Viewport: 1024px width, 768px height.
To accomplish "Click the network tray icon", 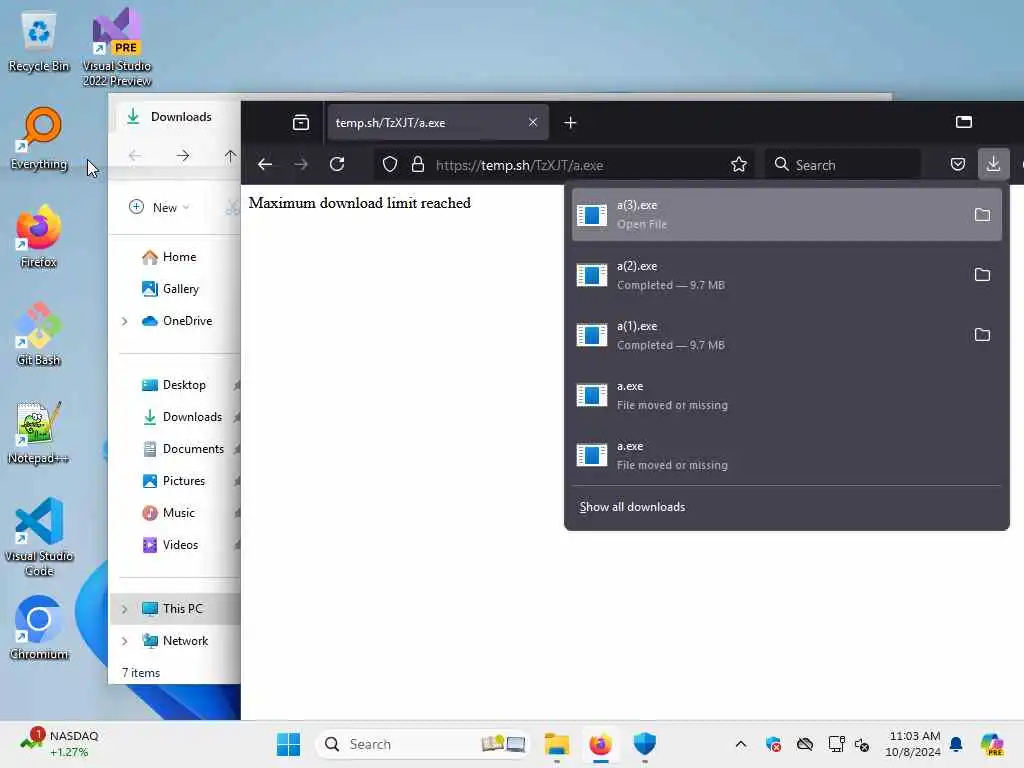I will click(x=836, y=744).
